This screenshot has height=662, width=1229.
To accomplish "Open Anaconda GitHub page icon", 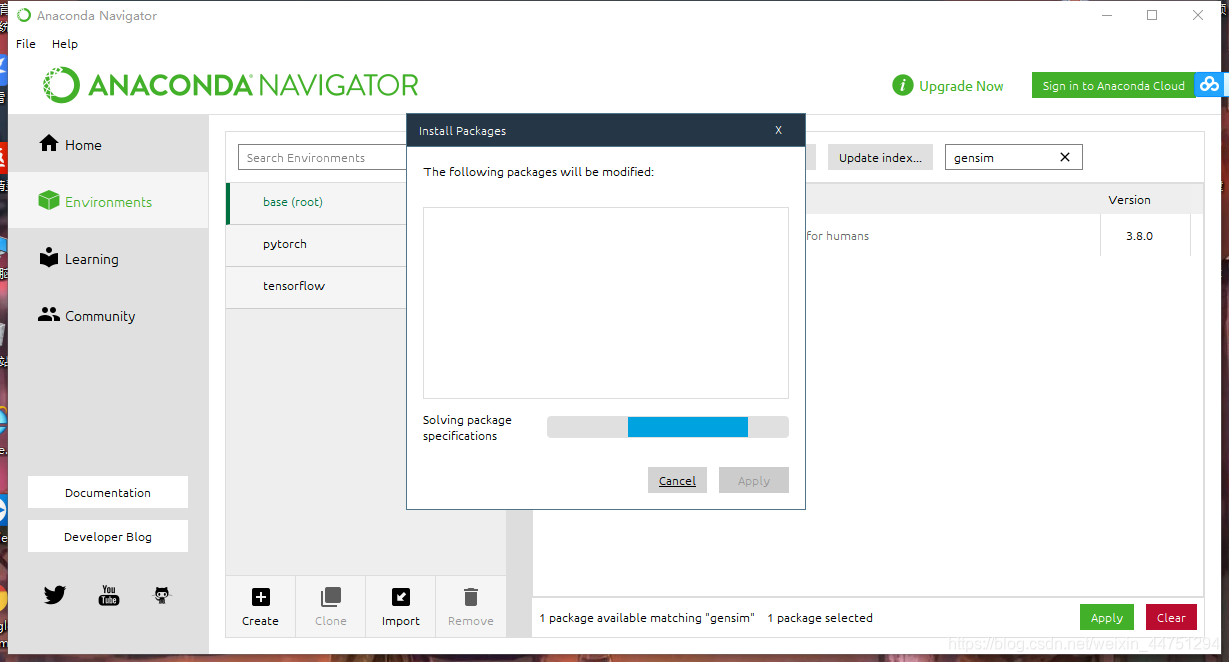I will tap(162, 595).
